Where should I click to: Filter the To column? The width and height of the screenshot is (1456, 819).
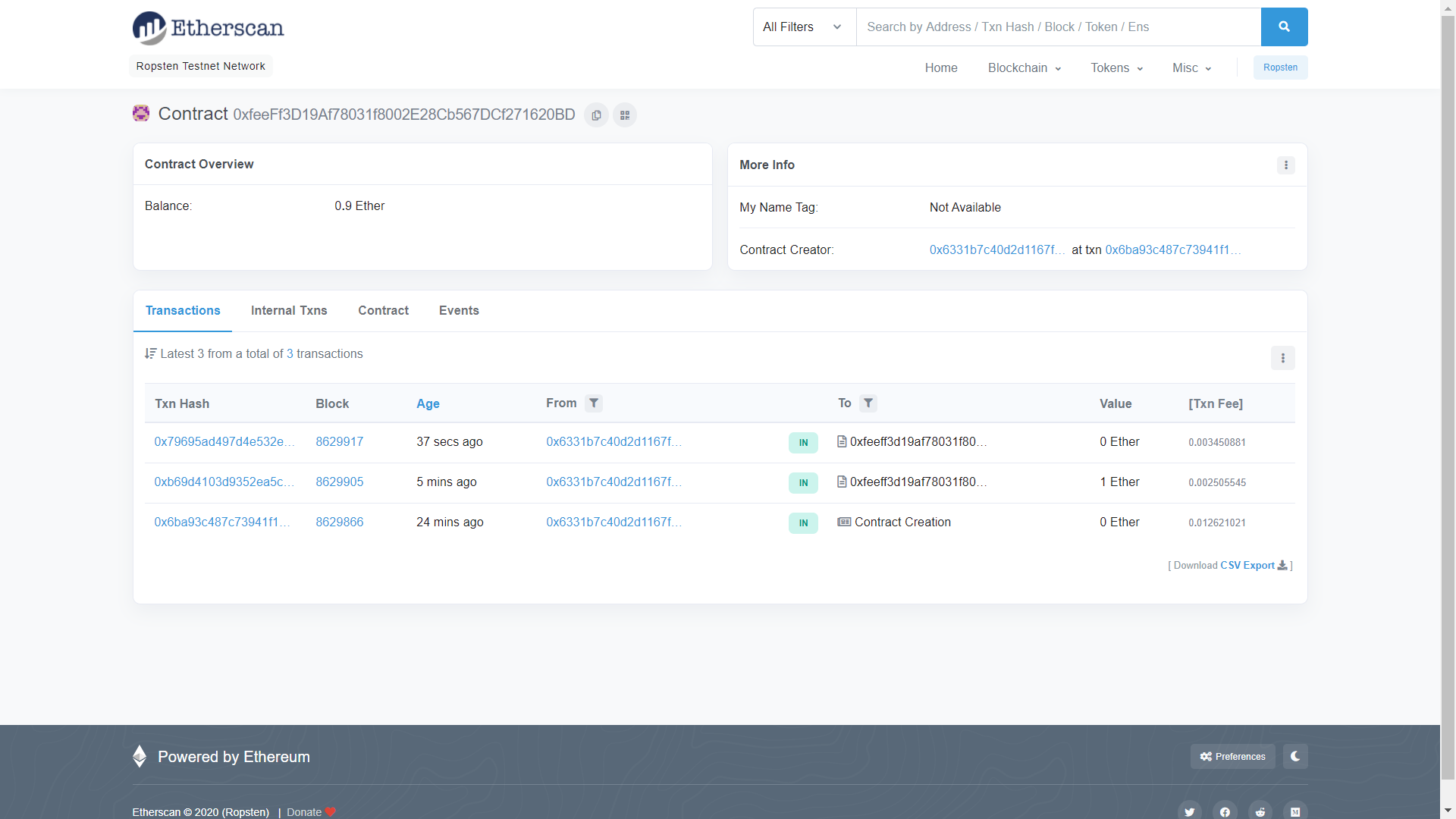tap(868, 403)
